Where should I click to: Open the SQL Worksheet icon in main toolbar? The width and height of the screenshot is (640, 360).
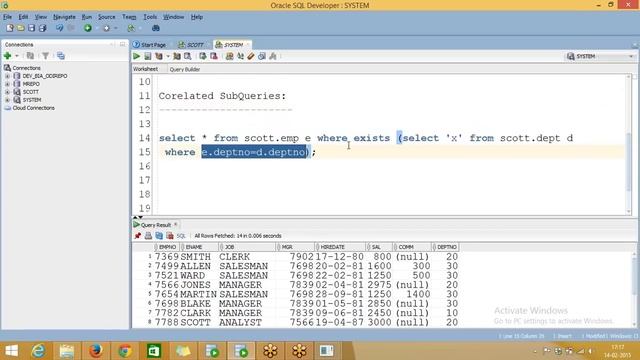point(131,28)
